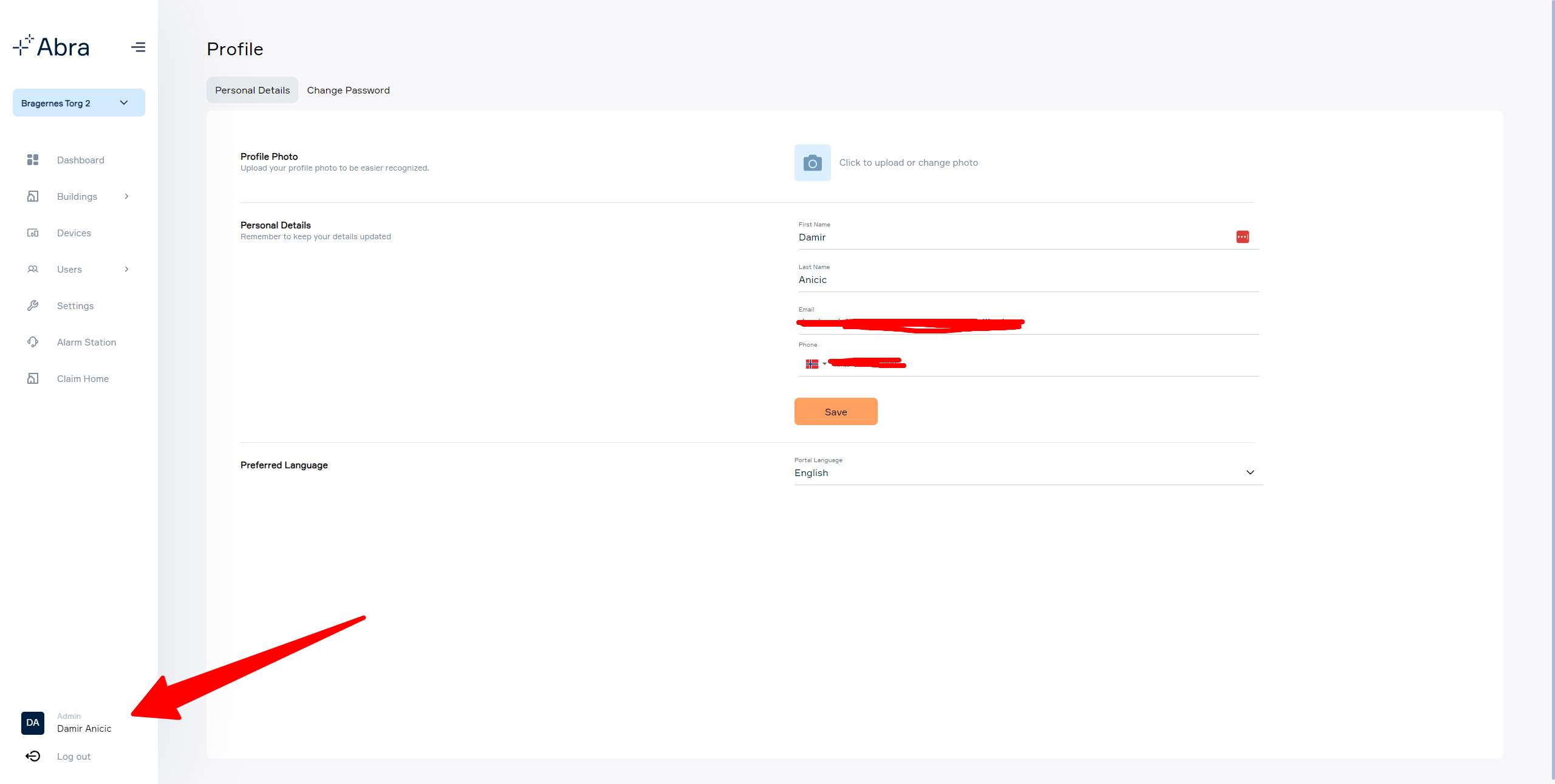The width and height of the screenshot is (1555, 784).
Task: Click 'Click to upload or change photo' text
Action: pyautogui.click(x=909, y=162)
